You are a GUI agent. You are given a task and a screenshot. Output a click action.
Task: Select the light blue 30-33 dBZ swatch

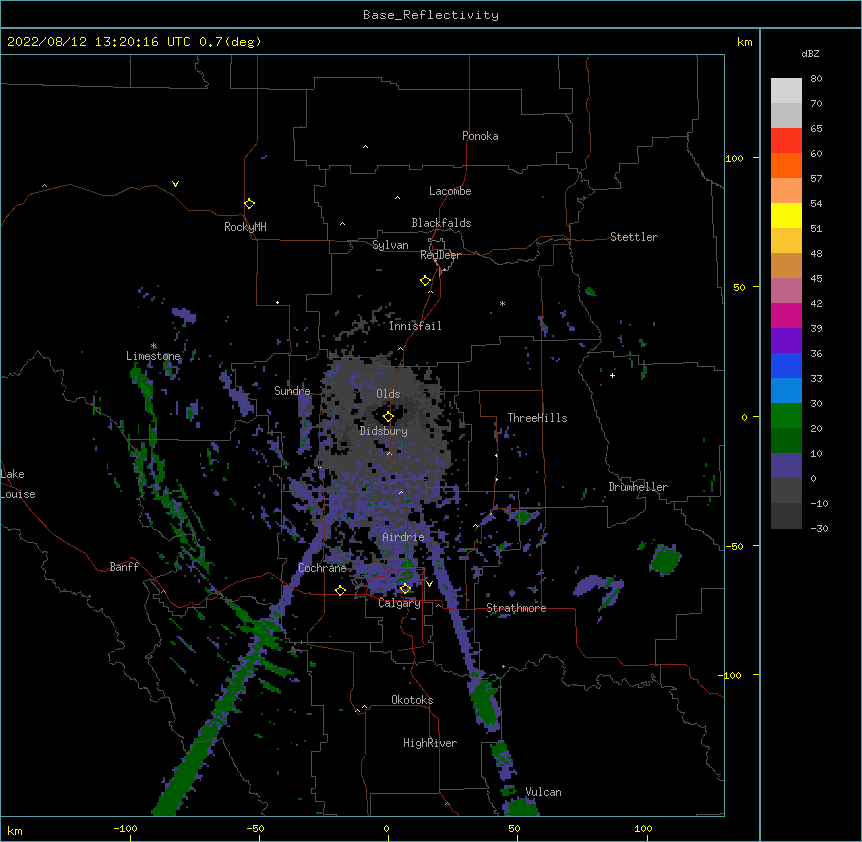pos(786,391)
